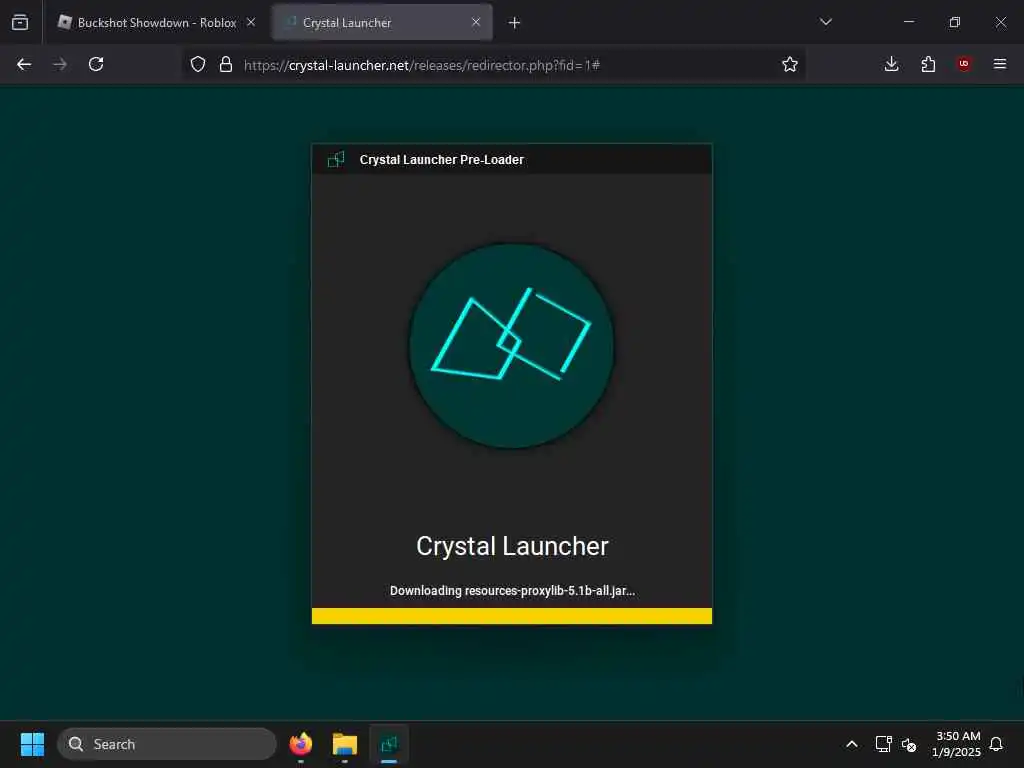Click the Crystal Launcher Pre-Loader title bar
This screenshot has width=1024, height=768.
[x=512, y=159]
